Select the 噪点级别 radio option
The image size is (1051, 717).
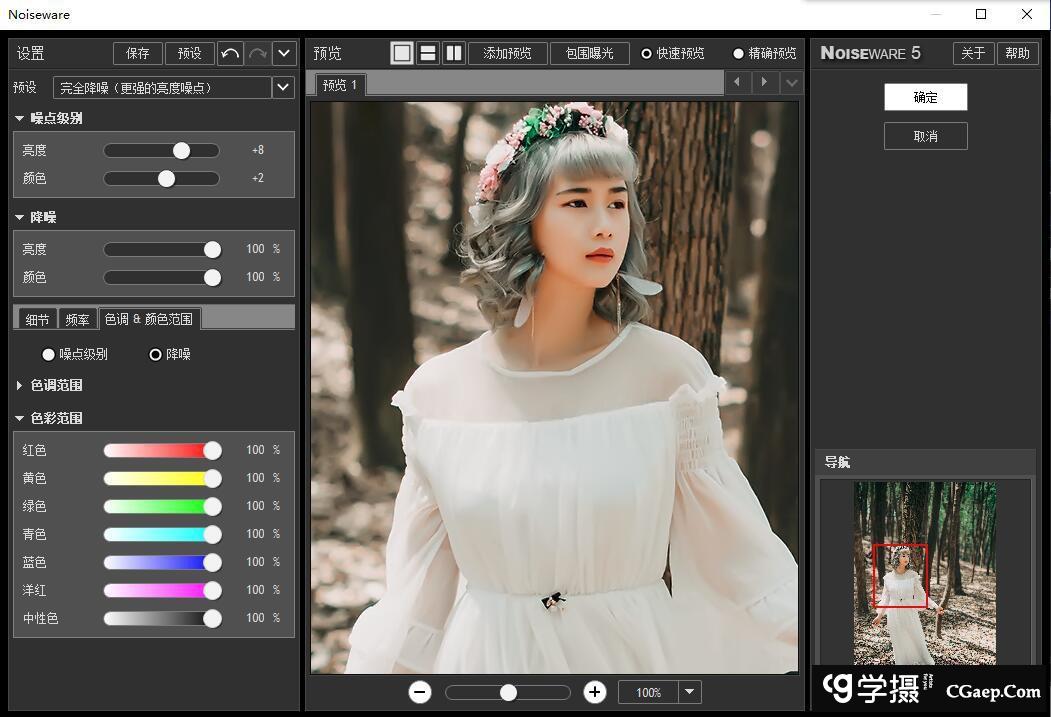[48, 354]
